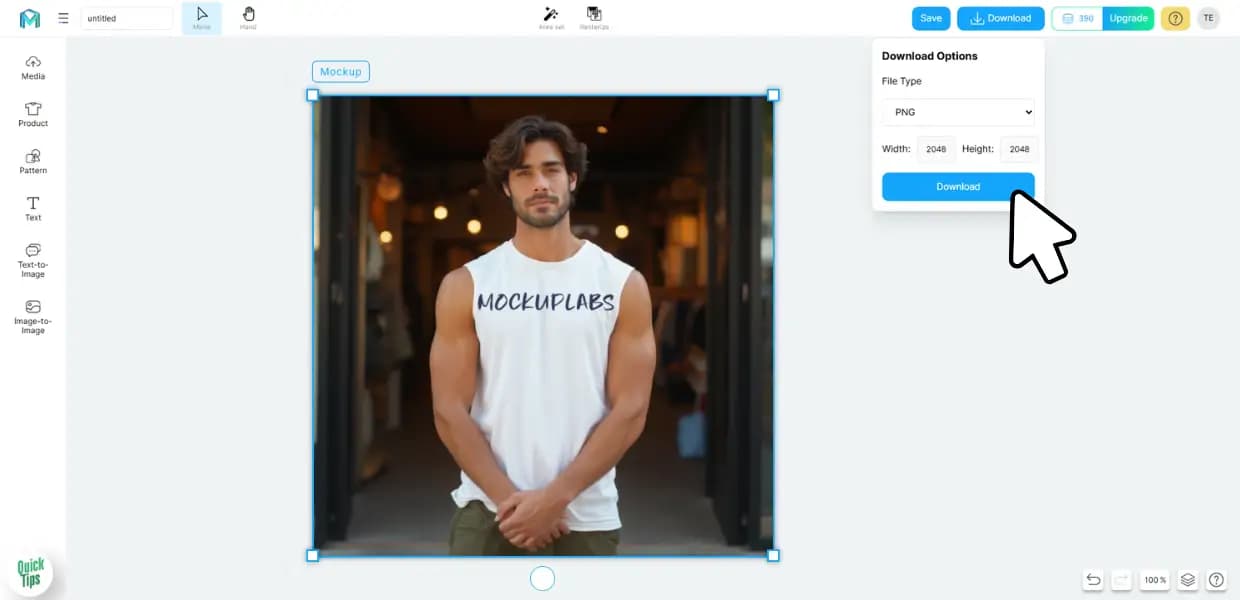Open the TE user account menu
The height and width of the screenshot is (600, 1240).
(x=1208, y=18)
